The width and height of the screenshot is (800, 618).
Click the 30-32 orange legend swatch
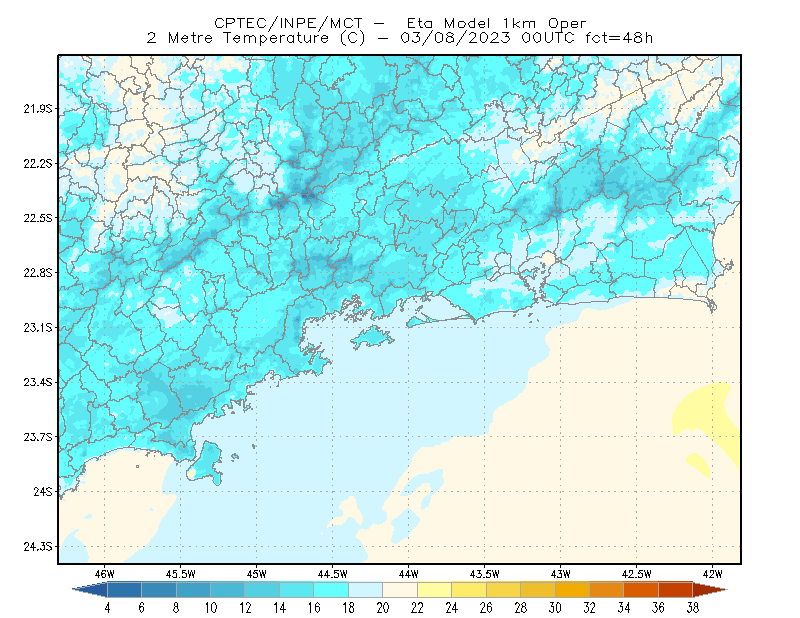[572, 590]
